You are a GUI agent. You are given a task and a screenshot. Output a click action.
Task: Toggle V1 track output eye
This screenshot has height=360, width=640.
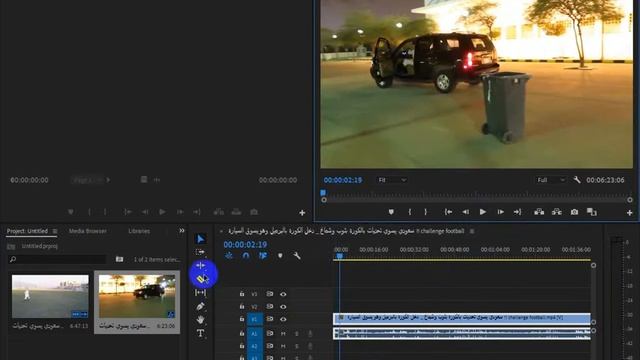coord(283,319)
